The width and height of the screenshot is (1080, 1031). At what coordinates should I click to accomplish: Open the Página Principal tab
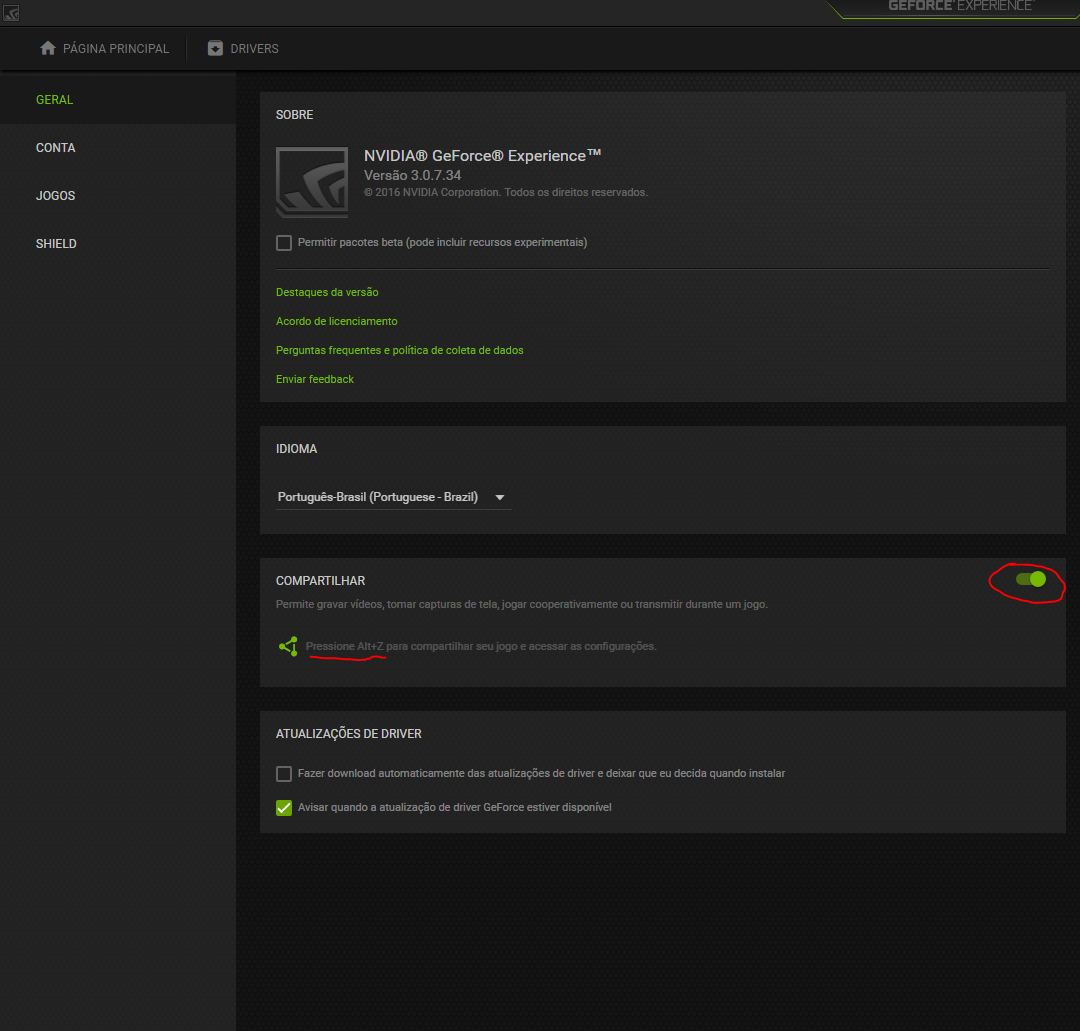pos(105,48)
